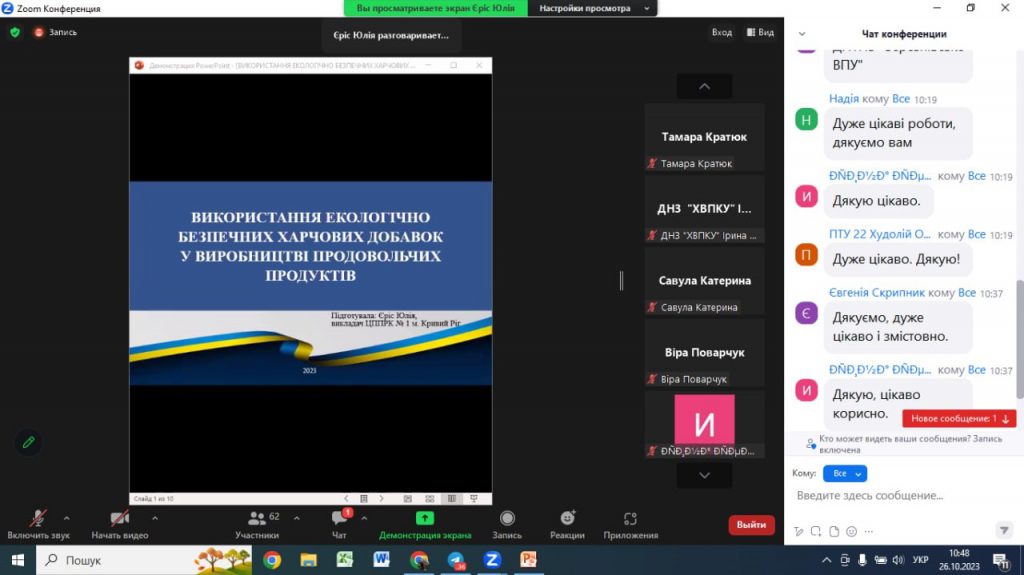Screen dimensions: 1024x575
Task: Click the green annotation pencil icon
Action: coord(29,442)
